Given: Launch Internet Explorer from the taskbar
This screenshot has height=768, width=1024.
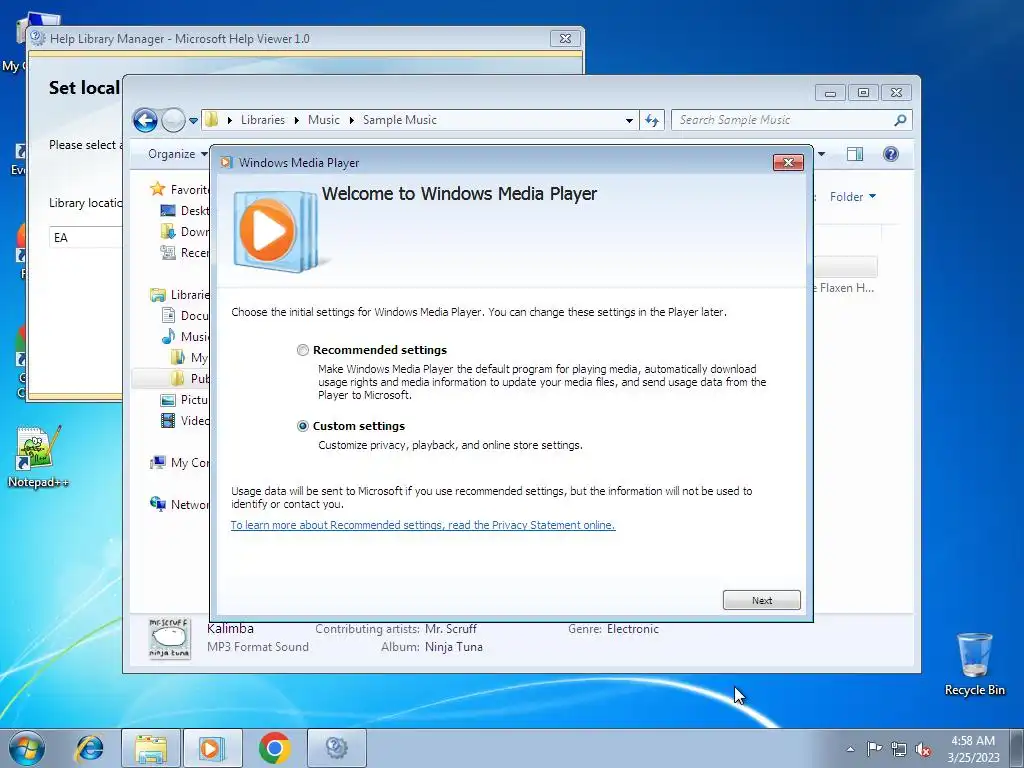Looking at the screenshot, I should 89,748.
